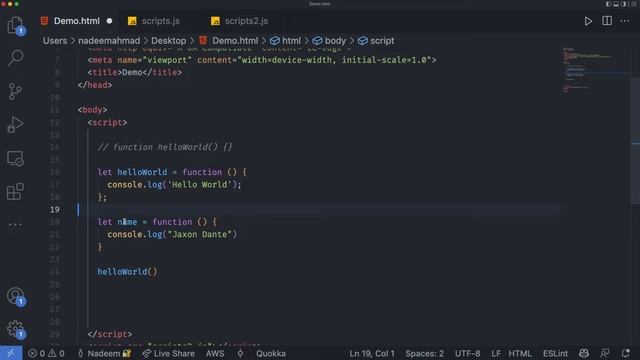Open the Manage gear icon

pos(15,329)
